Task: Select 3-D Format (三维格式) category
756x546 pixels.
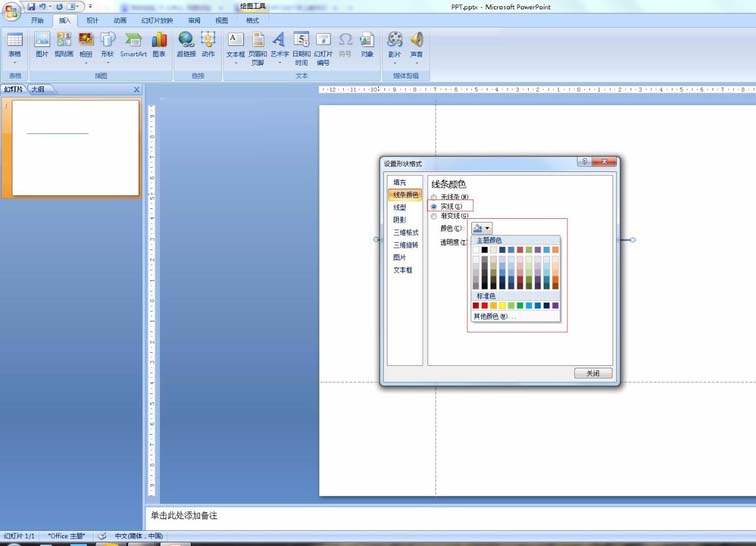Action: (x=406, y=232)
